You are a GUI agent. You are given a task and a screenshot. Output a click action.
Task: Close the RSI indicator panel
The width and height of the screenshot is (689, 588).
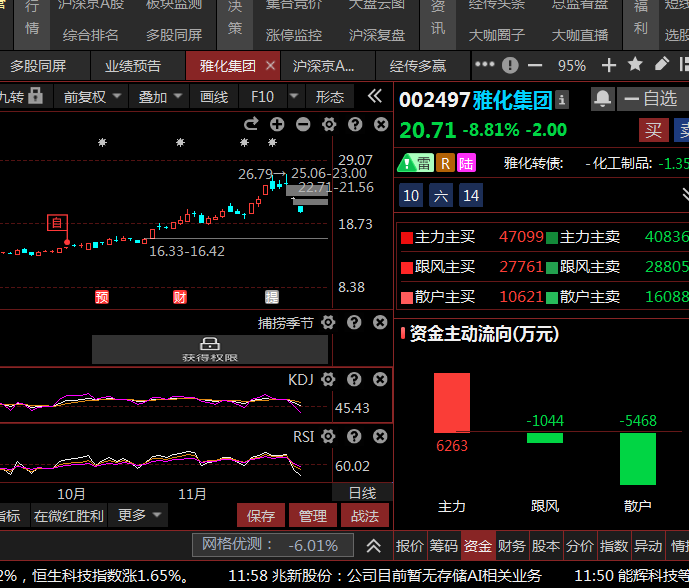[380, 436]
